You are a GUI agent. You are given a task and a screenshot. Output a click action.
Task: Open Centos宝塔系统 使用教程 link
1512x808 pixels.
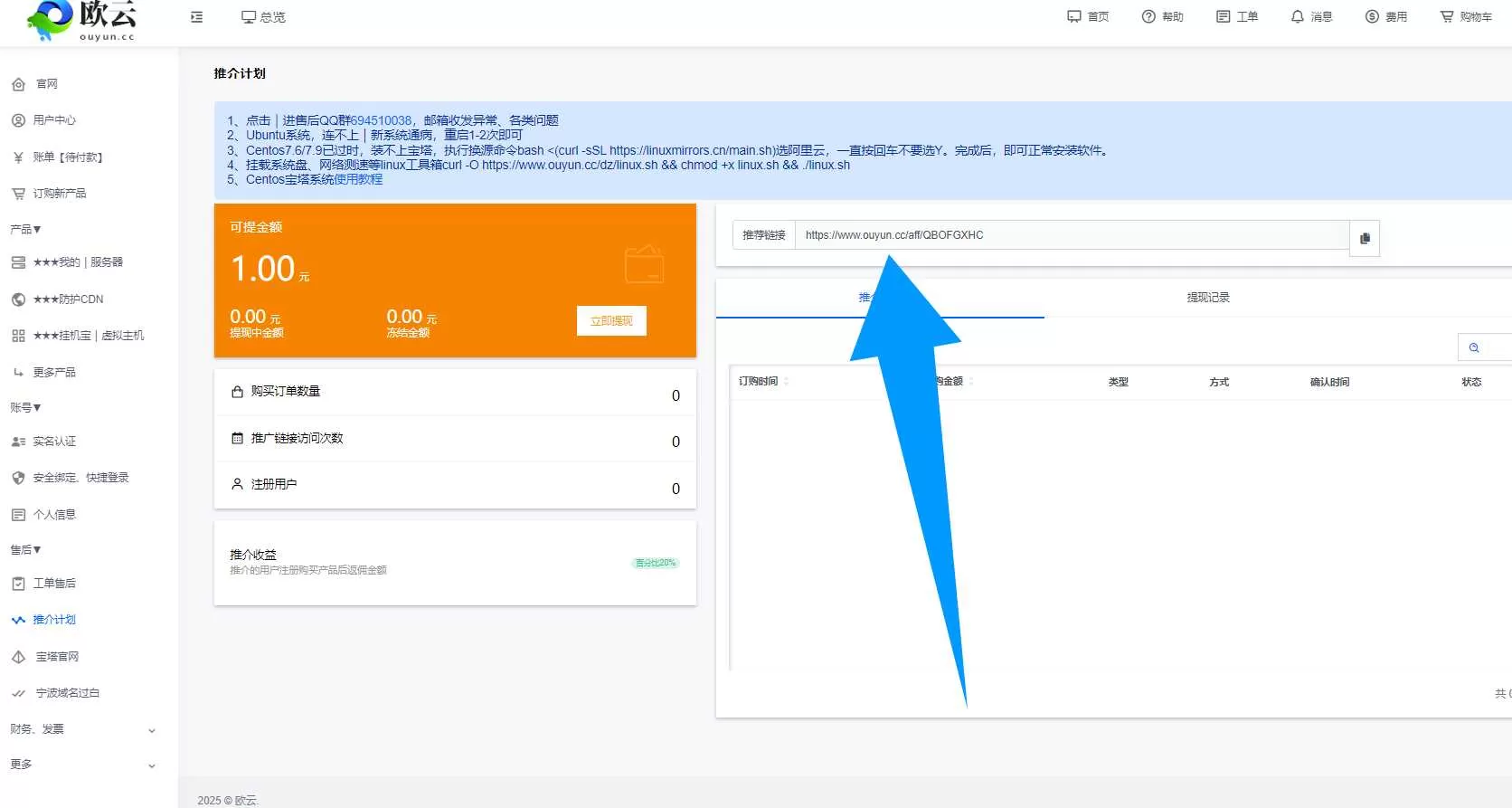coord(358,179)
